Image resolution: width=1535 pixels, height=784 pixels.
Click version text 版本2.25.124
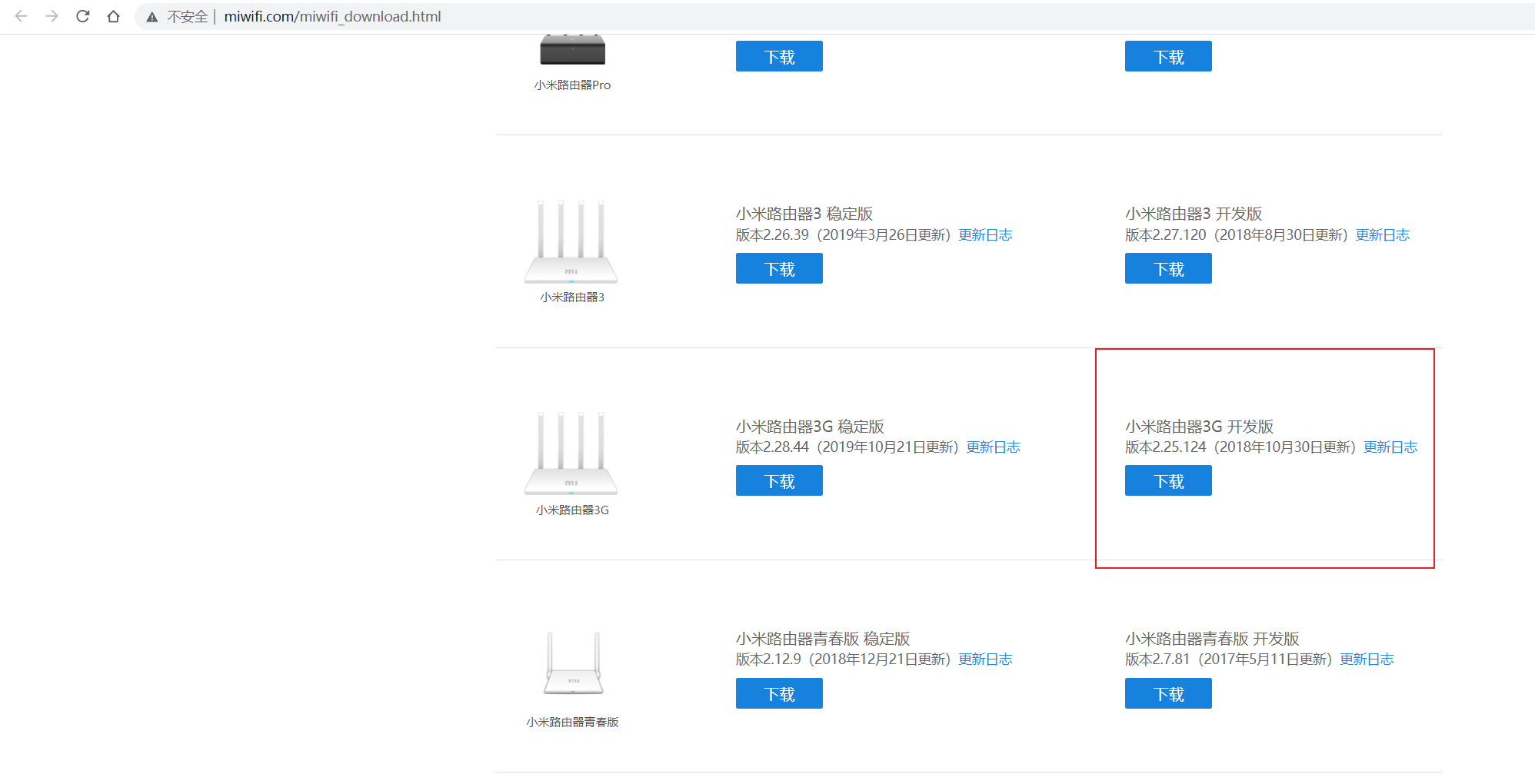tap(1166, 447)
